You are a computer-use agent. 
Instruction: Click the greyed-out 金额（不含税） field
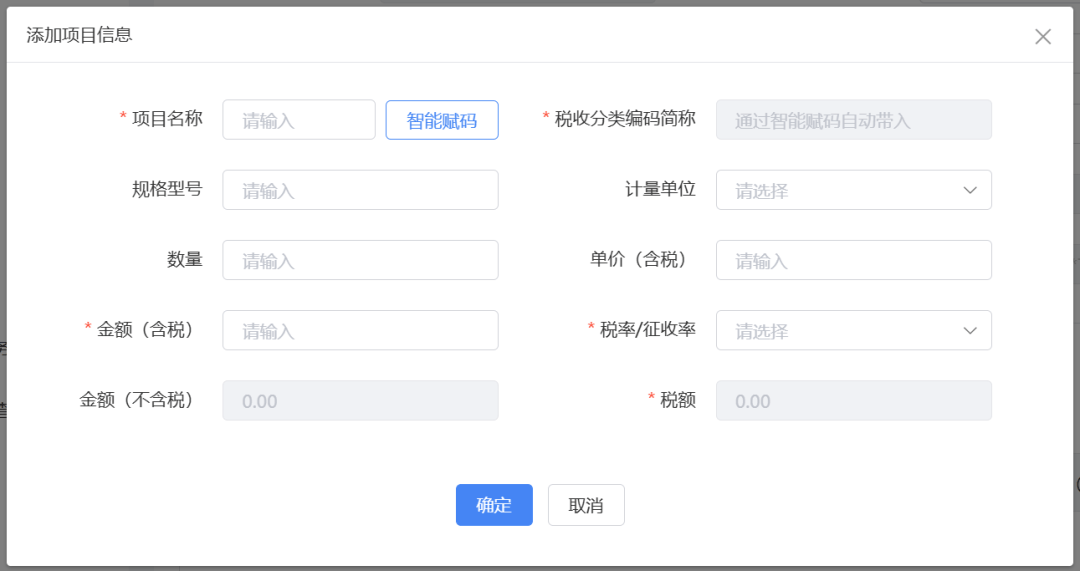[x=360, y=400]
